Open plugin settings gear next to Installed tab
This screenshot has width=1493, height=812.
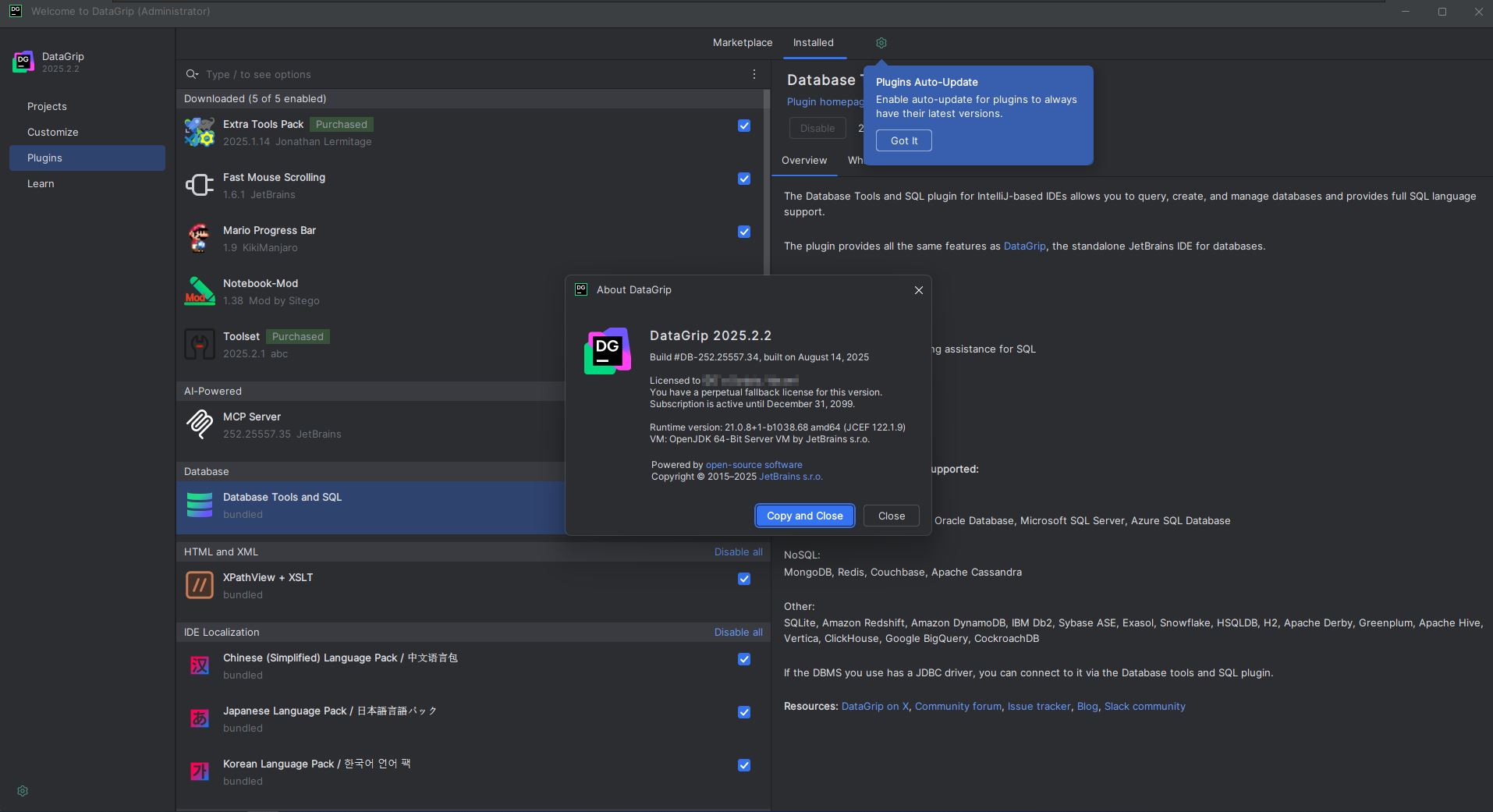(x=881, y=43)
